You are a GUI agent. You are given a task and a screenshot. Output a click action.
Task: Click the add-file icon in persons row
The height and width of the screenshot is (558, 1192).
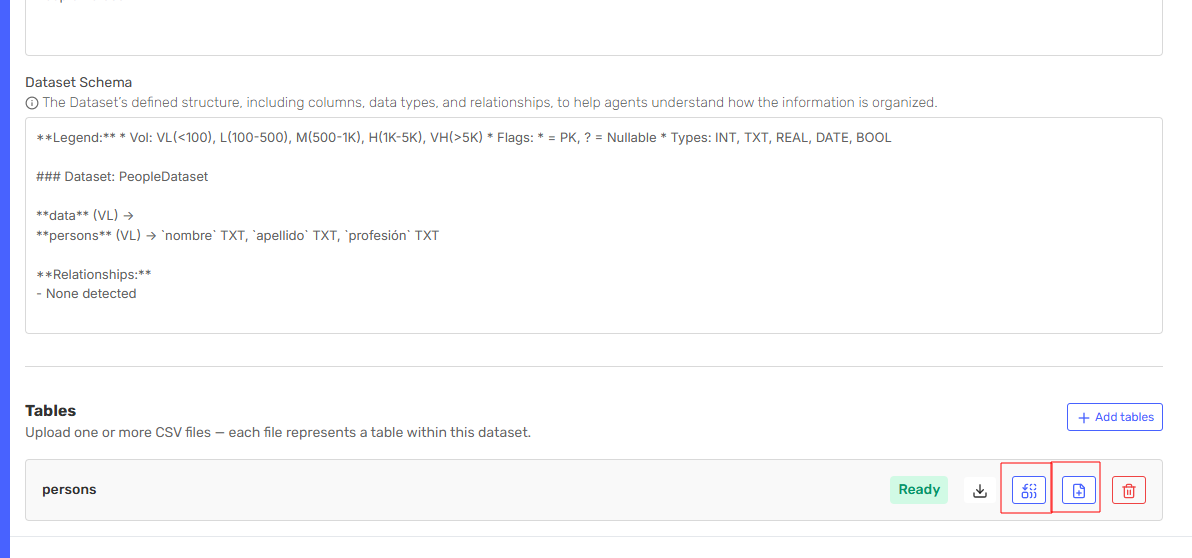pyautogui.click(x=1078, y=490)
